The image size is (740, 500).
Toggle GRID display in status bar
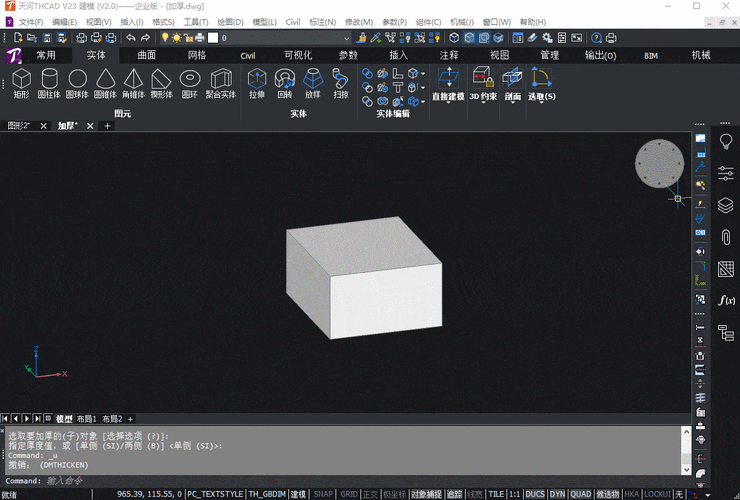pos(349,494)
